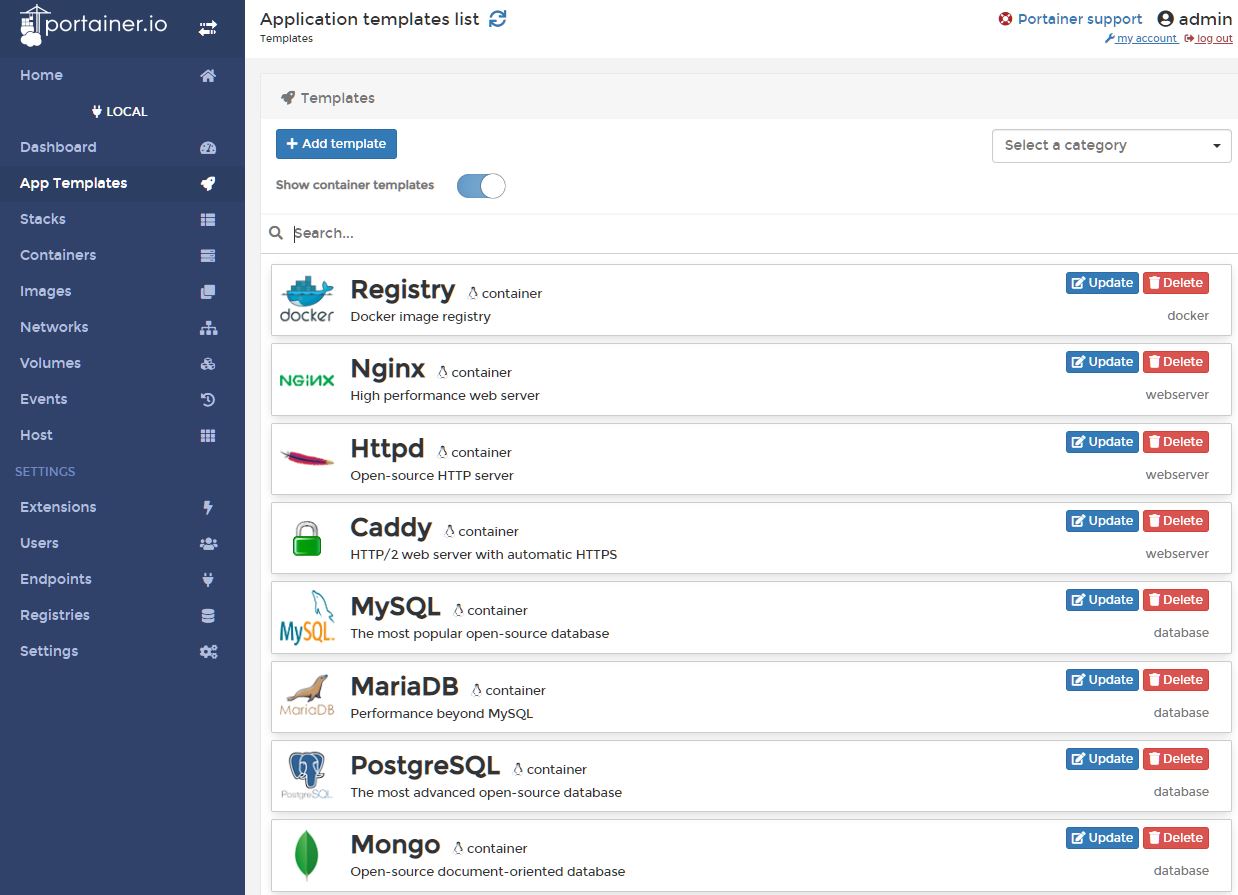Delete the MariaDB template
This screenshot has height=895, width=1238.
click(x=1176, y=680)
